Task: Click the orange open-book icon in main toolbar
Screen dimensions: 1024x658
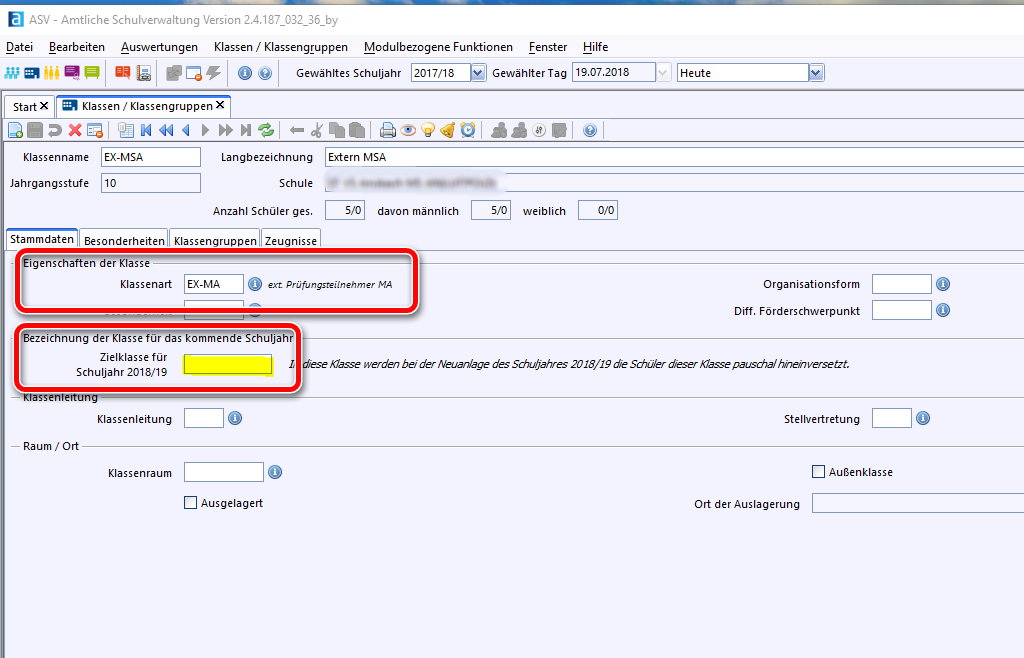Action: pyautogui.click(x=123, y=72)
